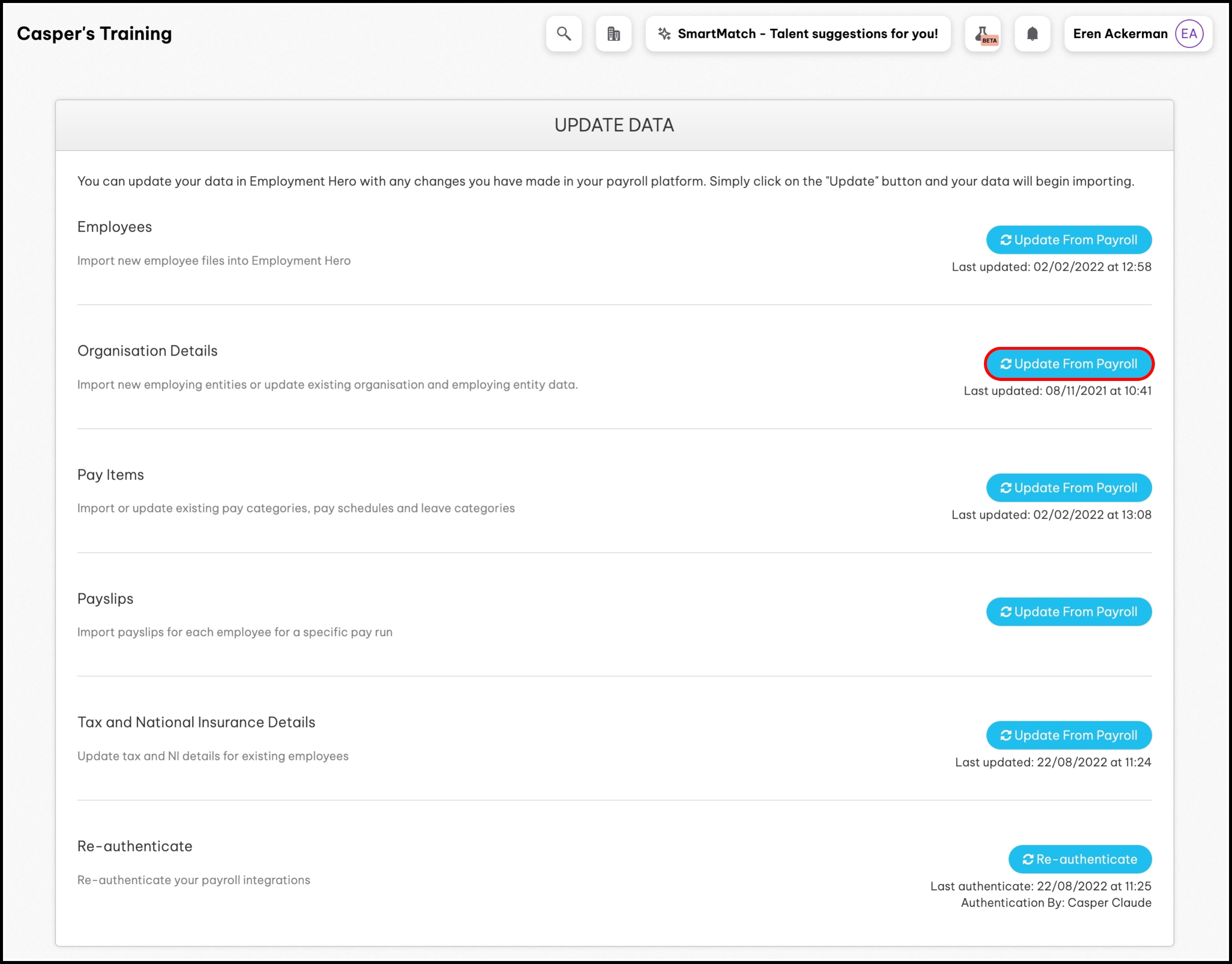Open the search magnifier icon
Image resolution: width=1232 pixels, height=964 pixels.
point(563,34)
